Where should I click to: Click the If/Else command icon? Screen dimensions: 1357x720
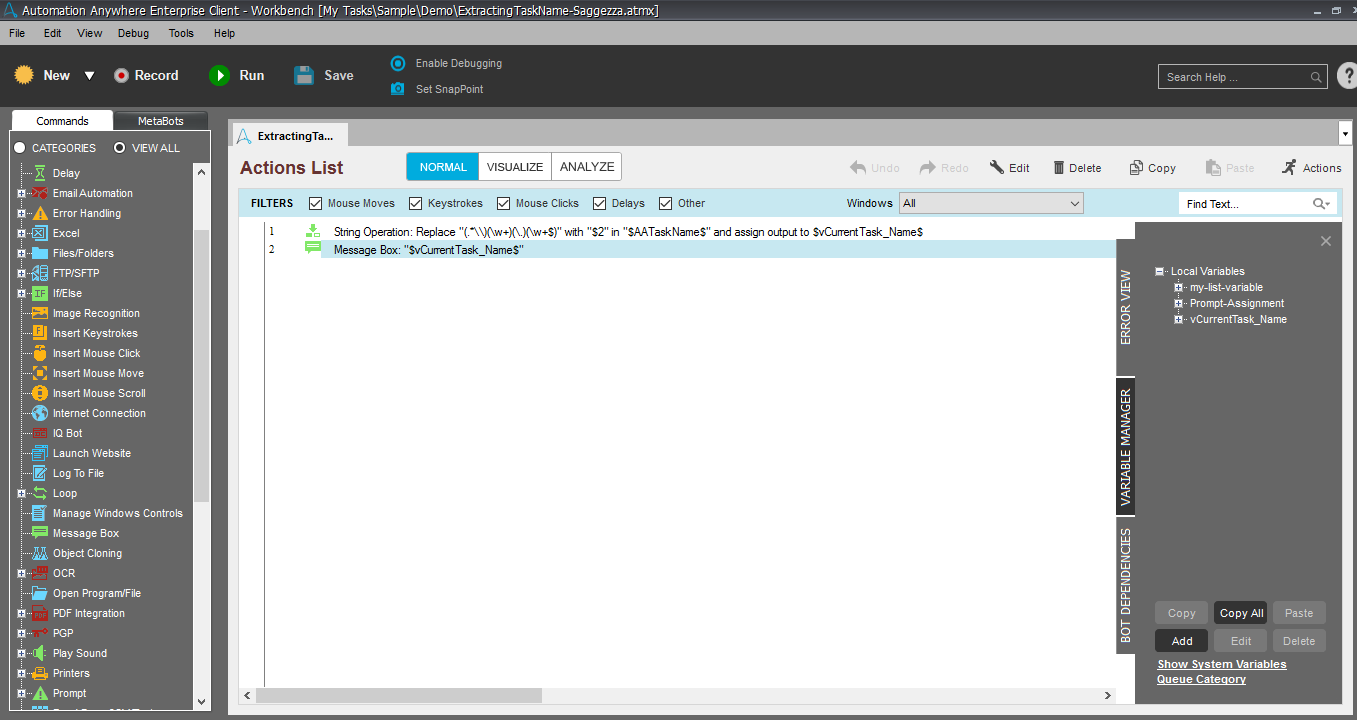tap(40, 293)
